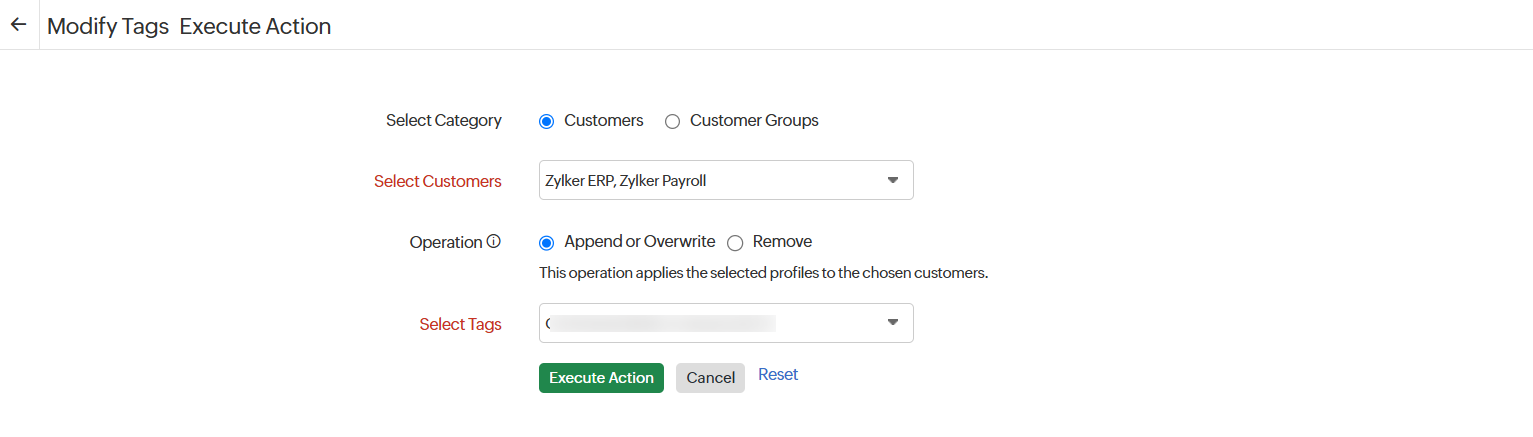Click the Reset link
Viewport: 1533px width, 437px height.
click(x=778, y=375)
